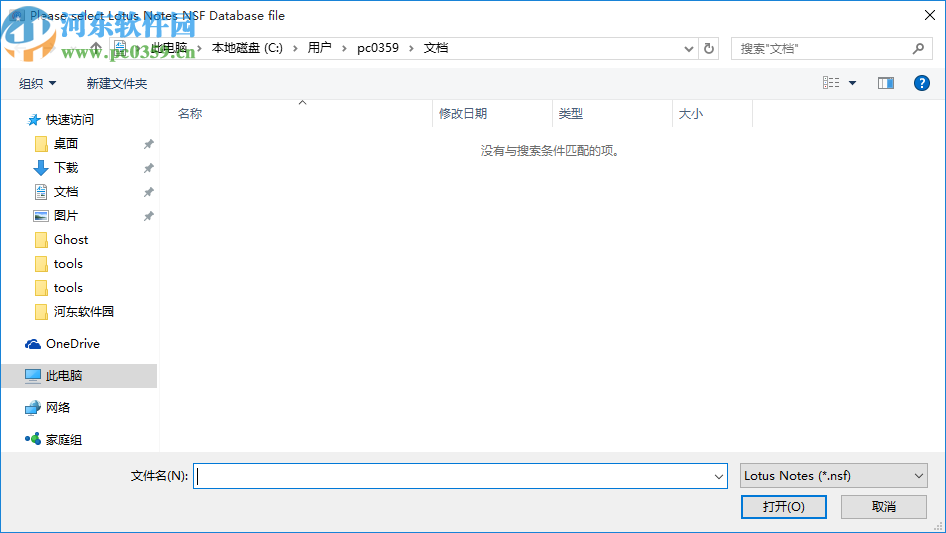Image resolution: width=946 pixels, height=533 pixels.
Task: Click the refresh icon beside address bar
Action: coord(709,48)
